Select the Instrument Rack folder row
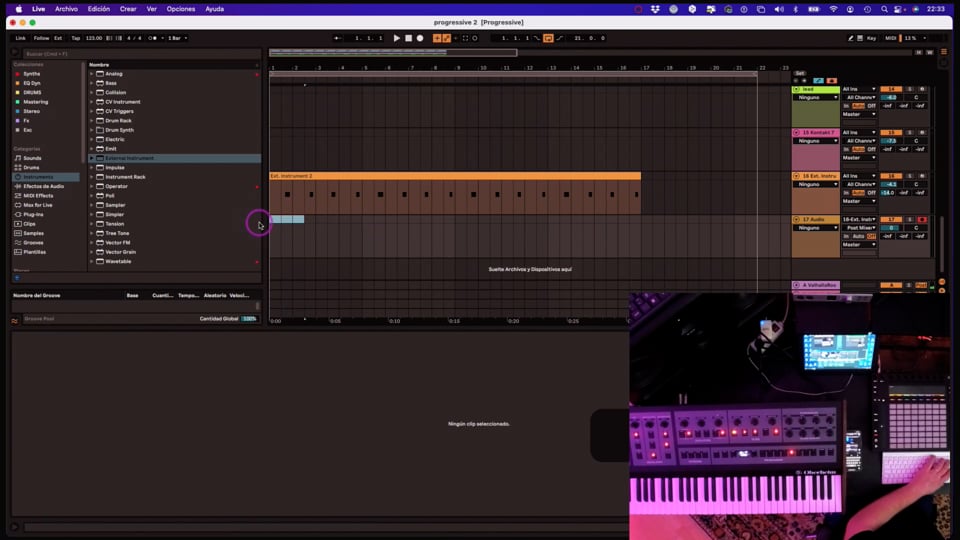The width and height of the screenshot is (960, 540). [x=174, y=177]
